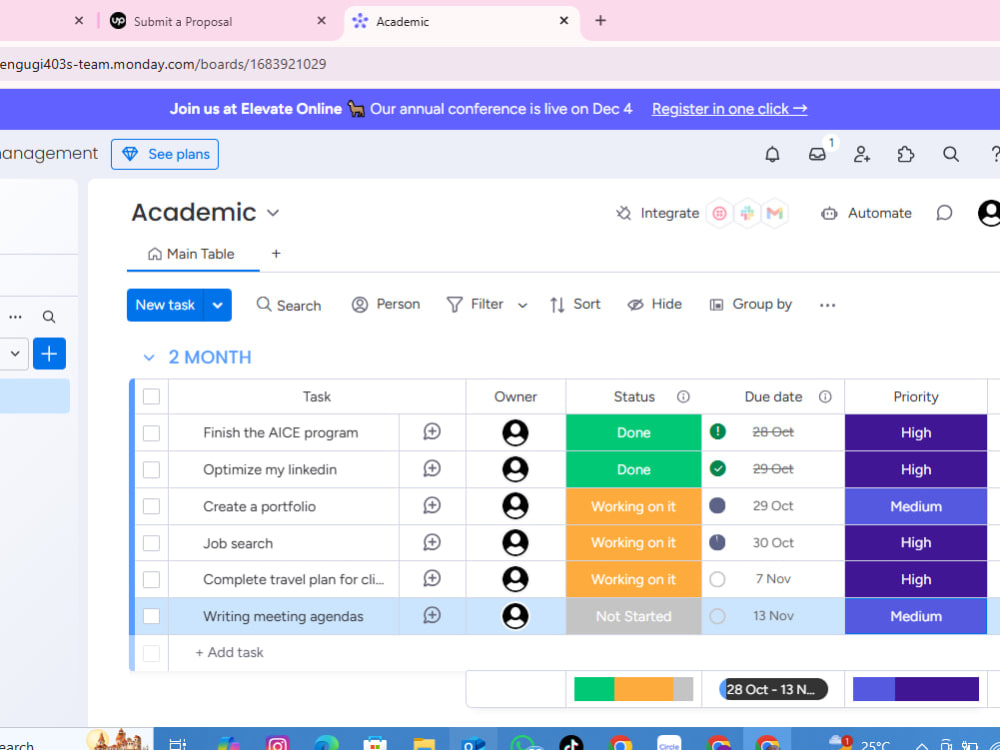Click the New task button

165,305
